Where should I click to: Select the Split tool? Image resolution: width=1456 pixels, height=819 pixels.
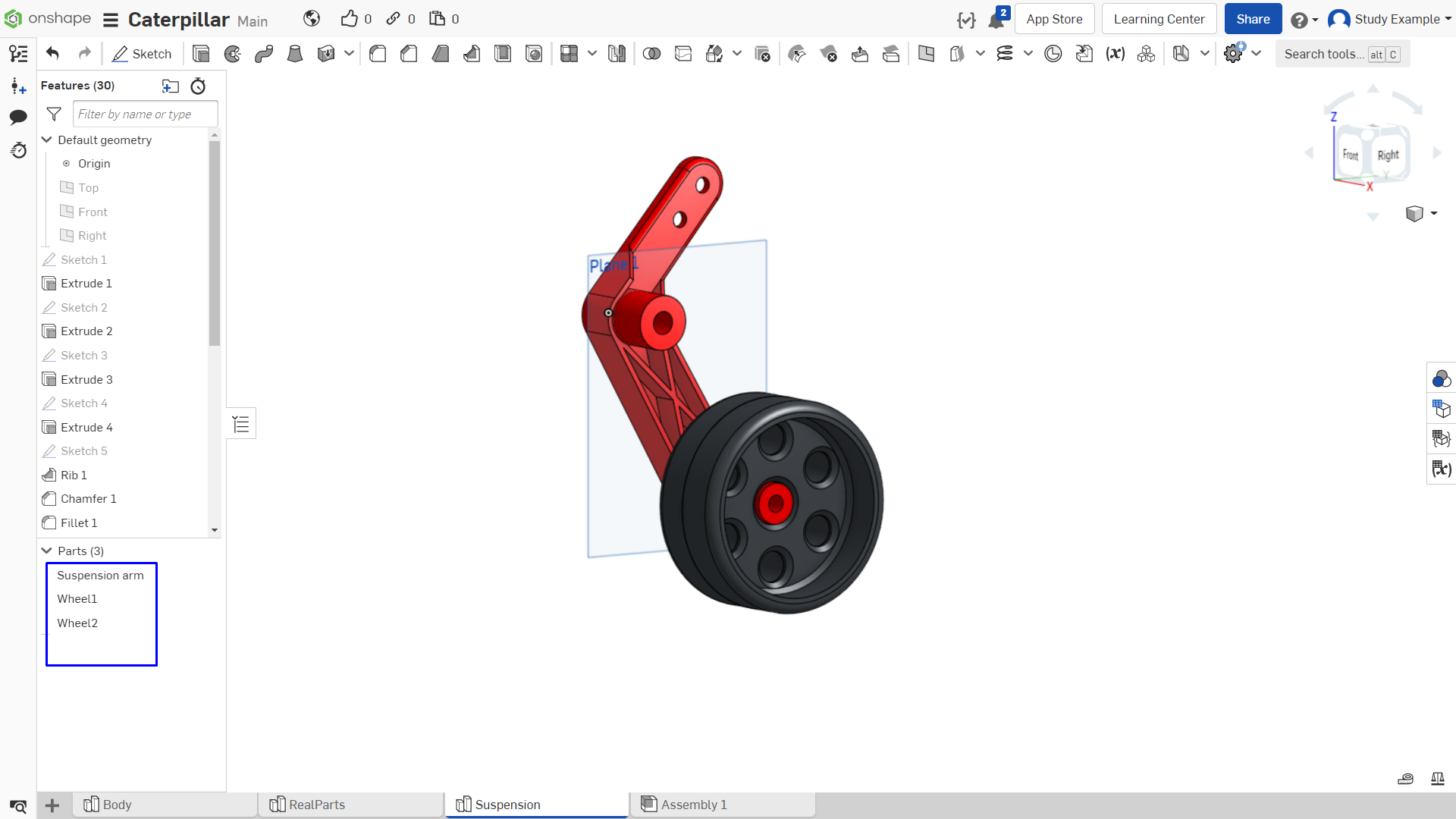pos(683,54)
